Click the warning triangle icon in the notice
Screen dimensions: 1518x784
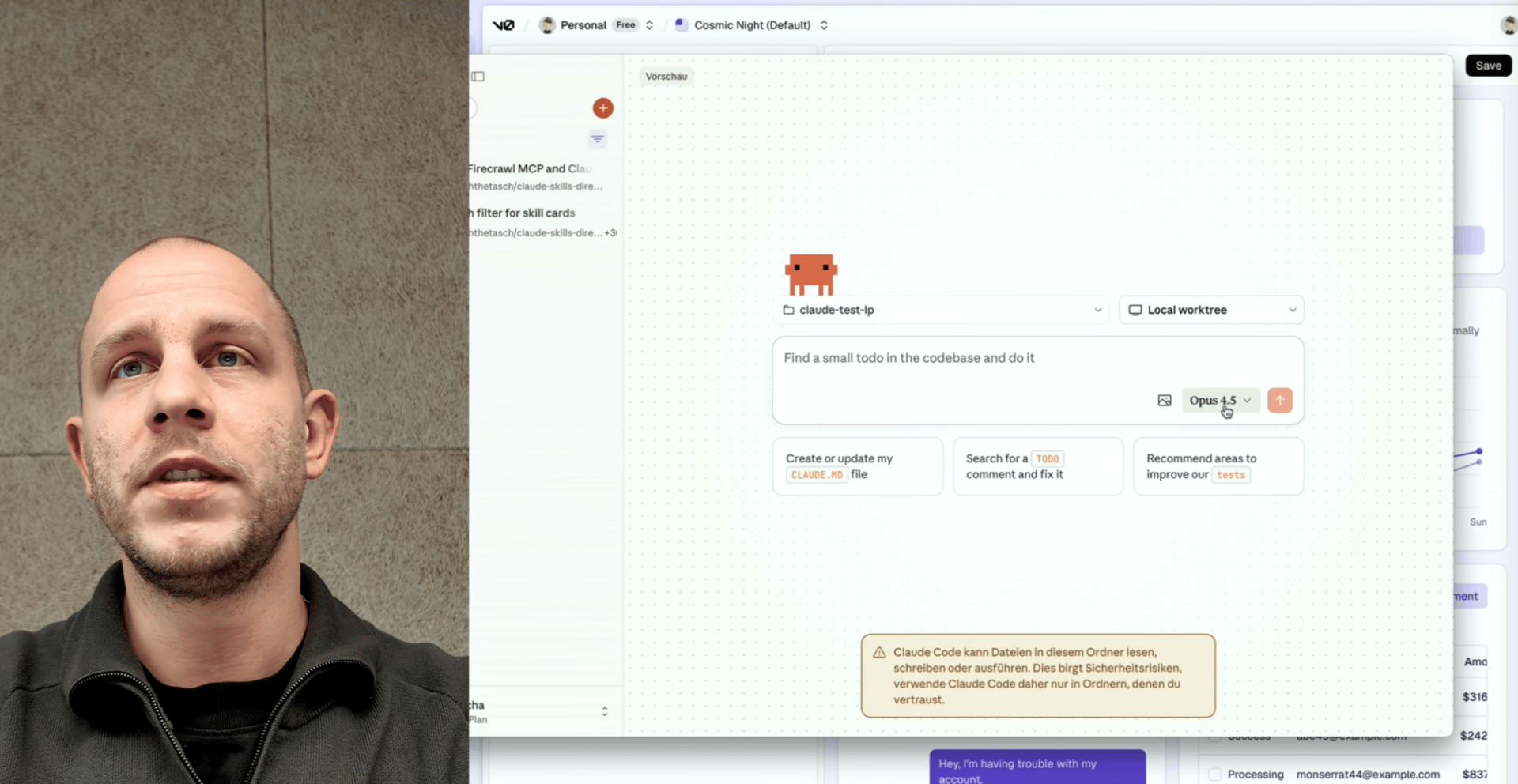879,653
